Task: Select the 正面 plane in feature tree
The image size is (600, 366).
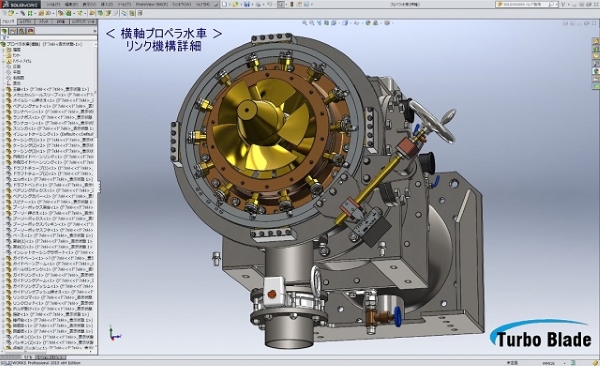Action: 17,66
